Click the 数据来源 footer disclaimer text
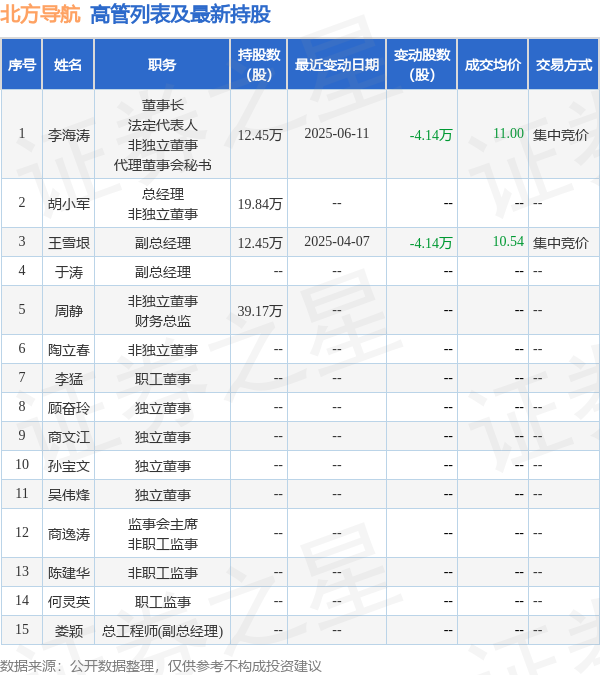This screenshot has height=675, width=600. [x=160, y=666]
